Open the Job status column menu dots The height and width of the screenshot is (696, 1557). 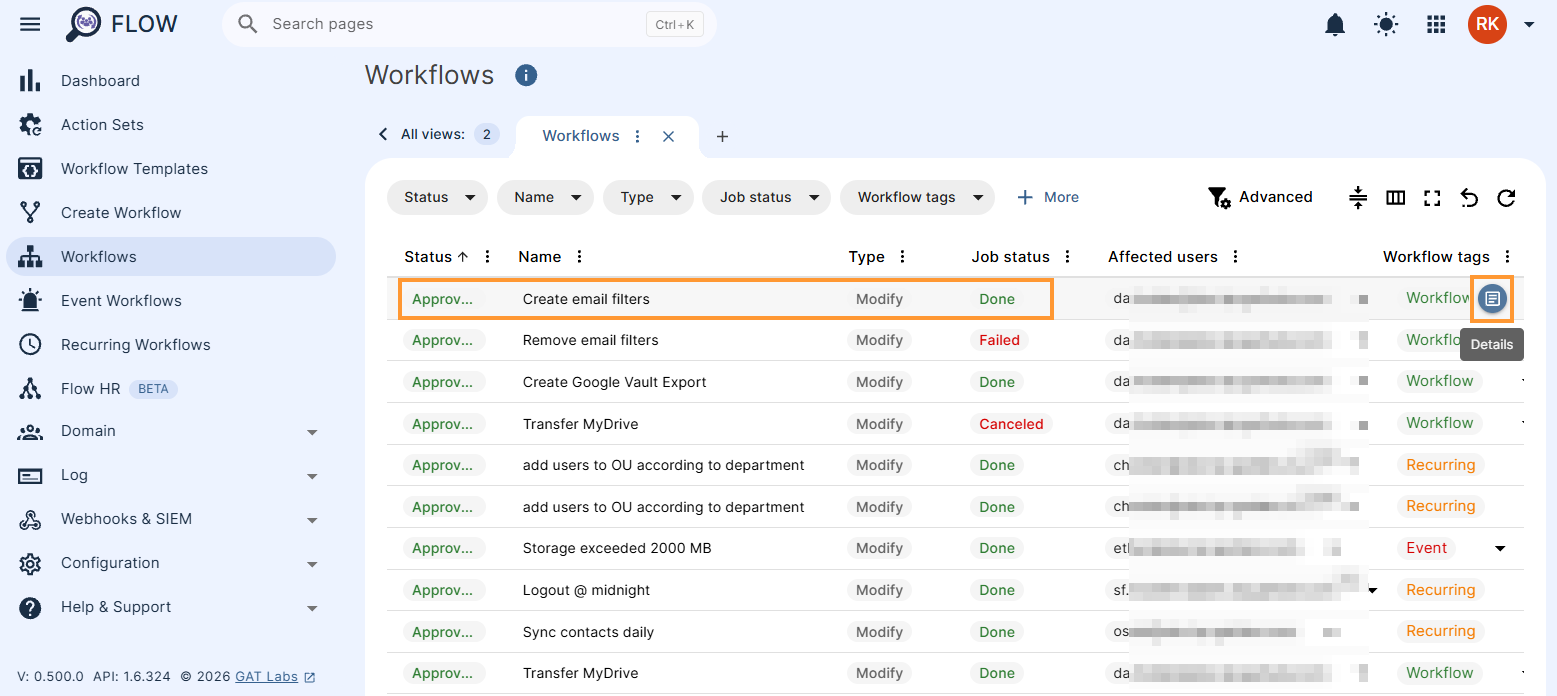(1068, 257)
